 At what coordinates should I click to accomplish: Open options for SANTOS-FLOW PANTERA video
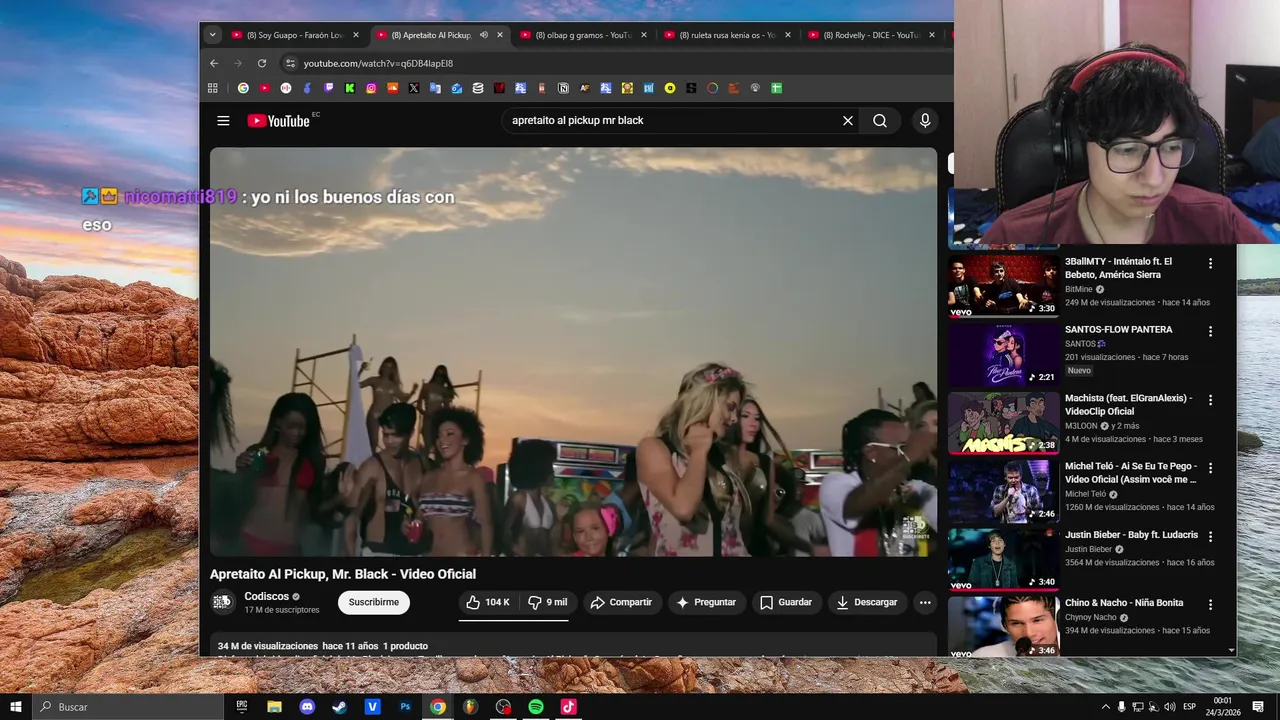pos(1210,331)
